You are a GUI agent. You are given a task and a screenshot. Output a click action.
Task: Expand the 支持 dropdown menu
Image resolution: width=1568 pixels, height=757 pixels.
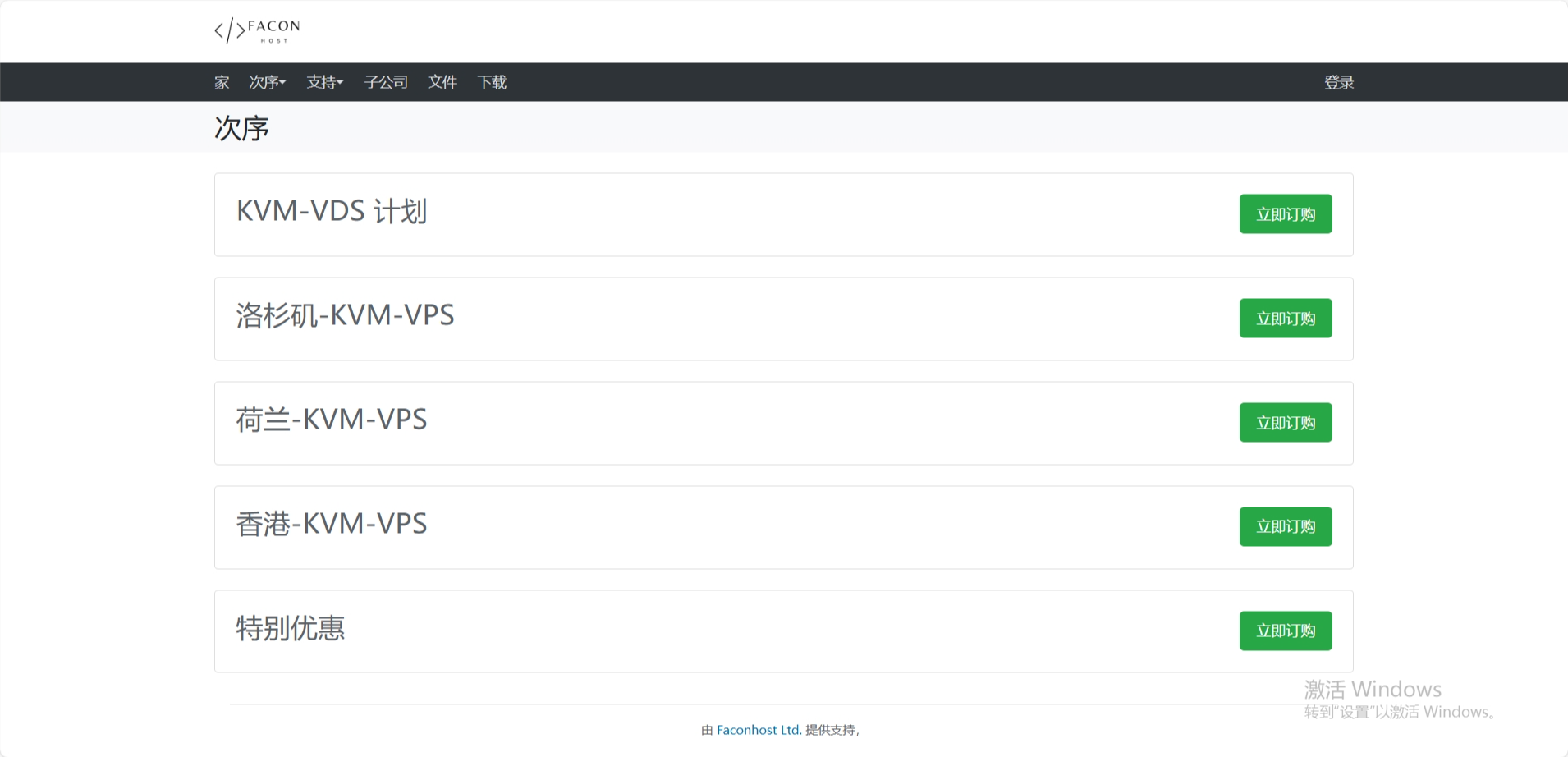click(x=324, y=82)
